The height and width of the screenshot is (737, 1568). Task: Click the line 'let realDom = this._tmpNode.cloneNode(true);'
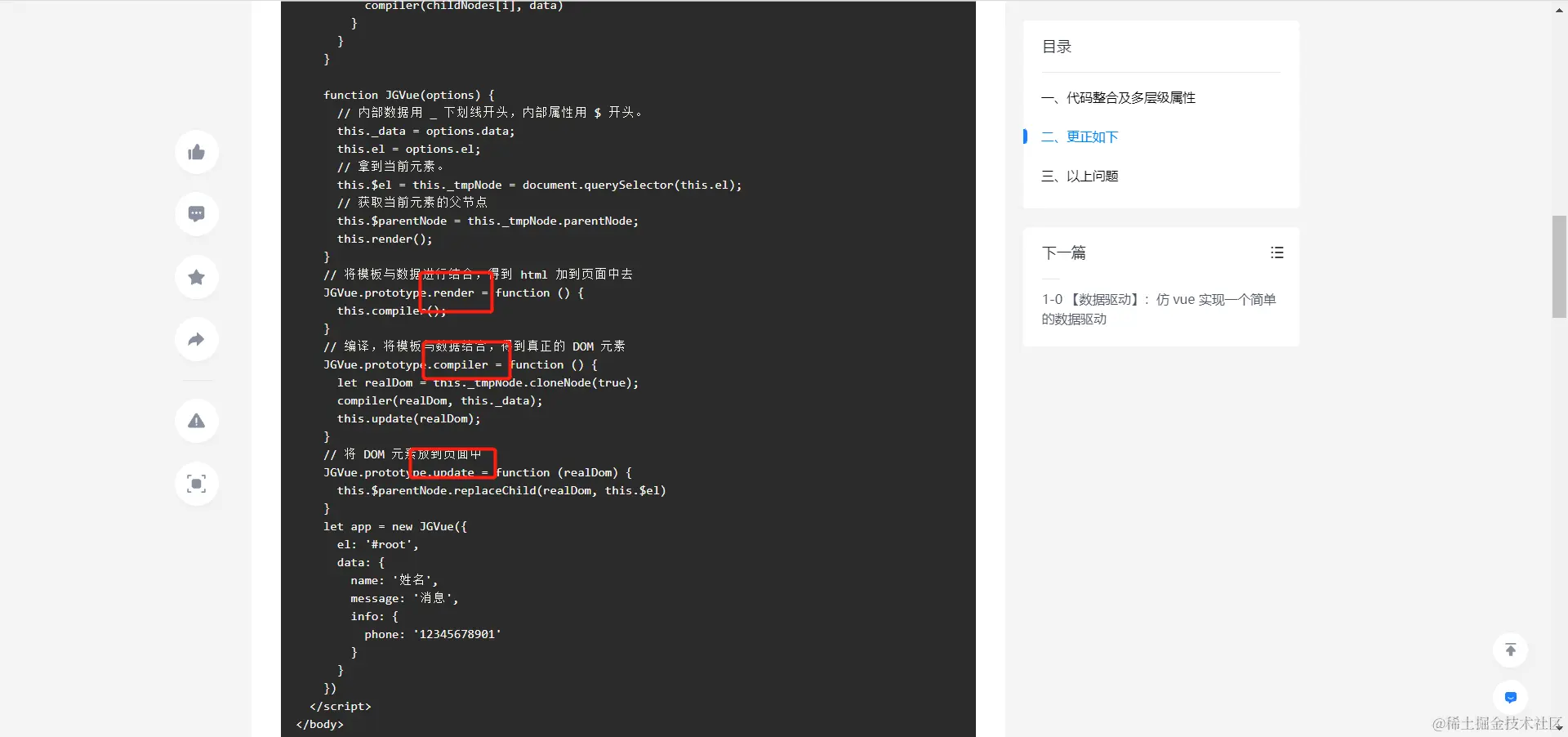488,382
